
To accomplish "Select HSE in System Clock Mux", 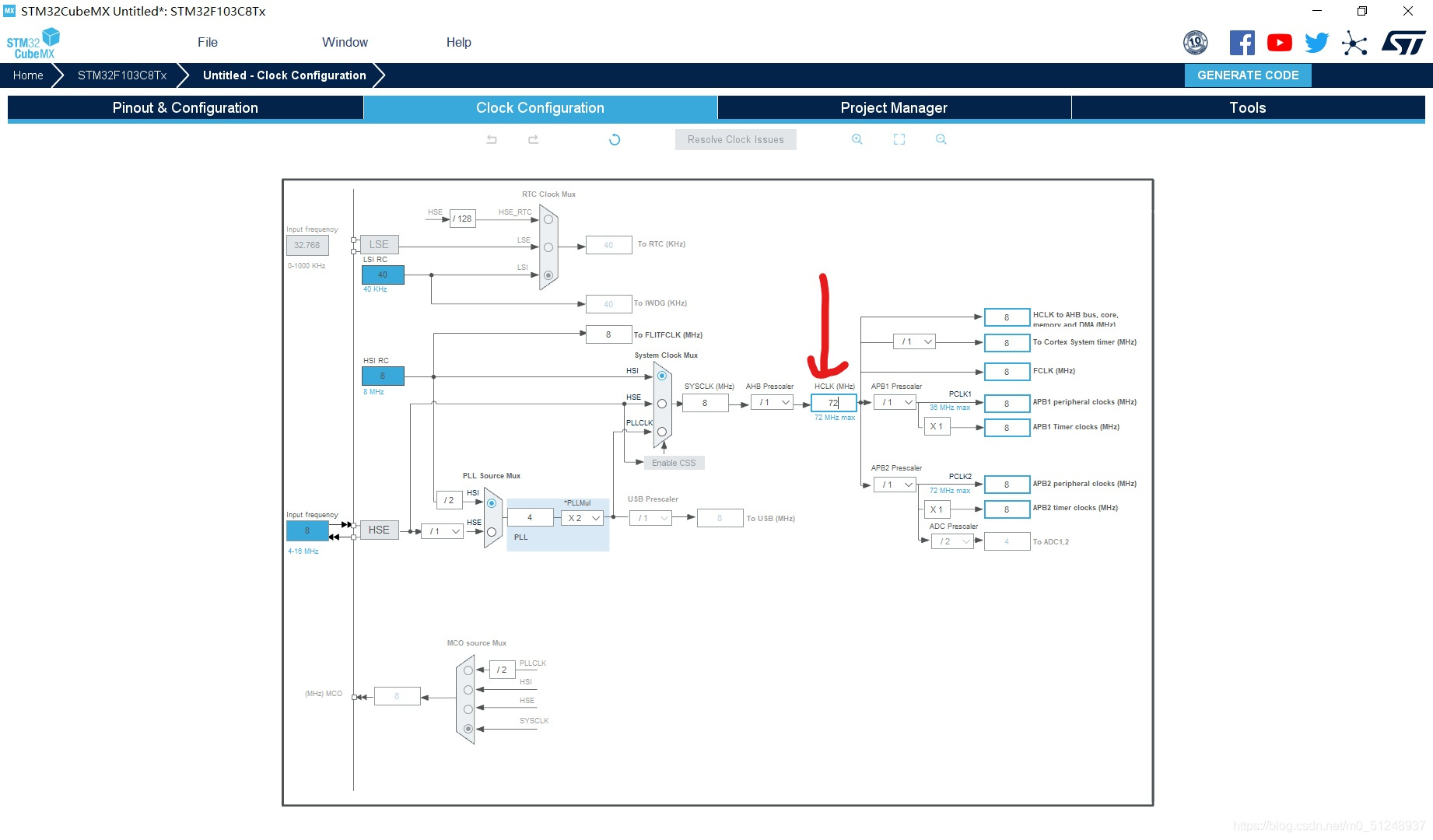I will [662, 404].
